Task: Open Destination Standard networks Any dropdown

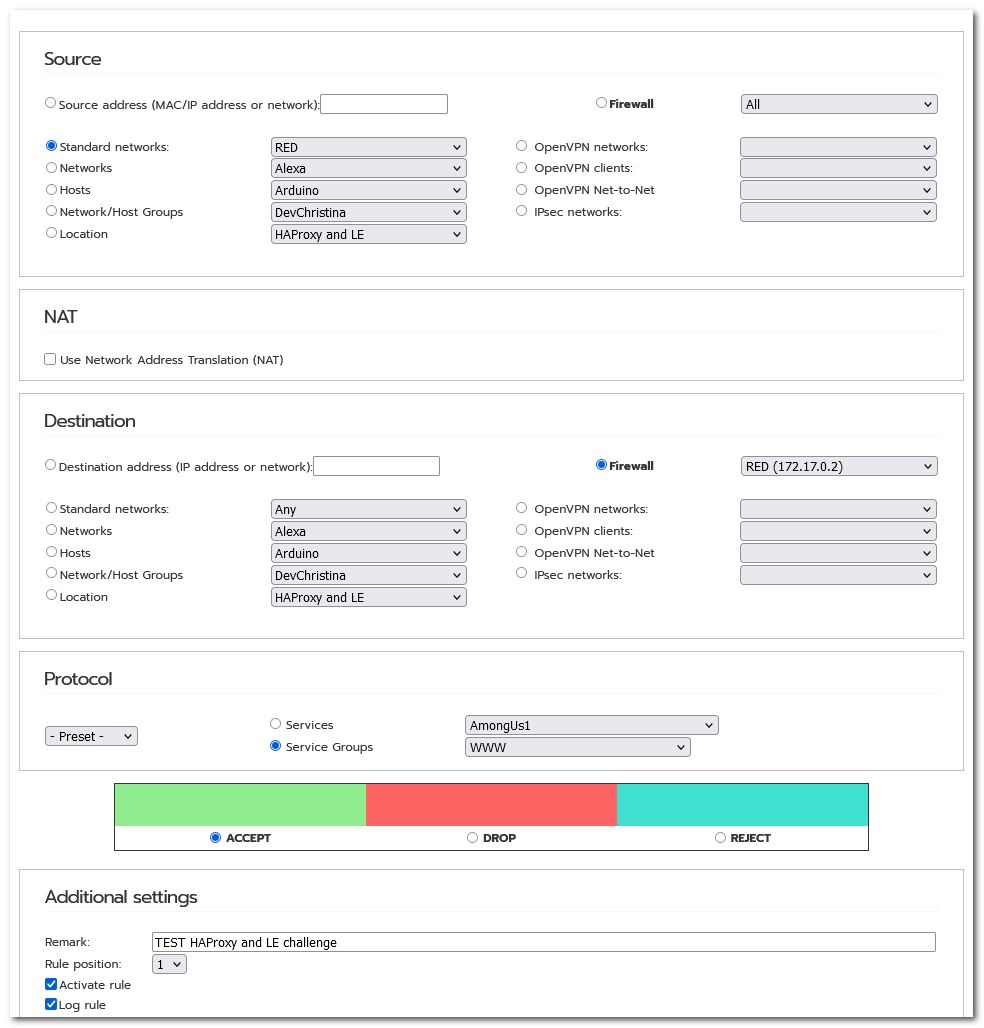Action: (x=368, y=509)
